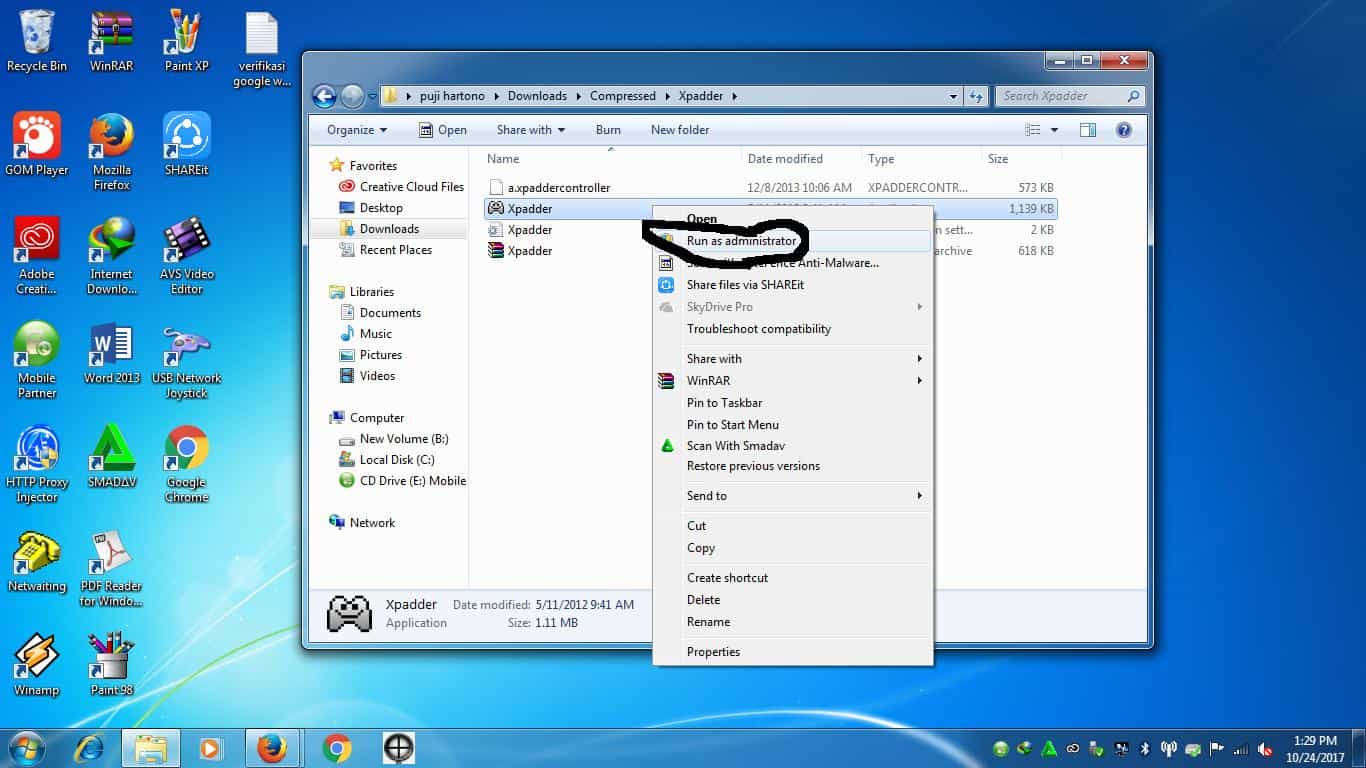This screenshot has height=768, width=1366.
Task: Open the Recycle Bin desktop icon
Action: (x=37, y=40)
